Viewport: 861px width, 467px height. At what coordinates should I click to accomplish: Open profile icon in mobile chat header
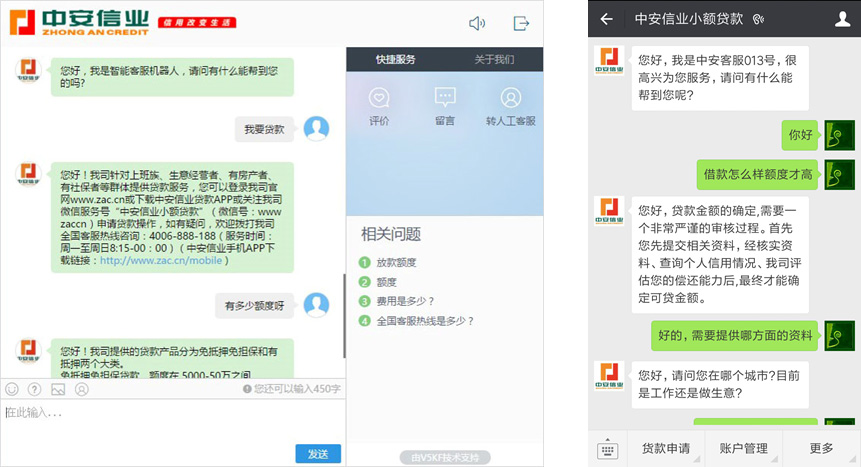coord(840,19)
